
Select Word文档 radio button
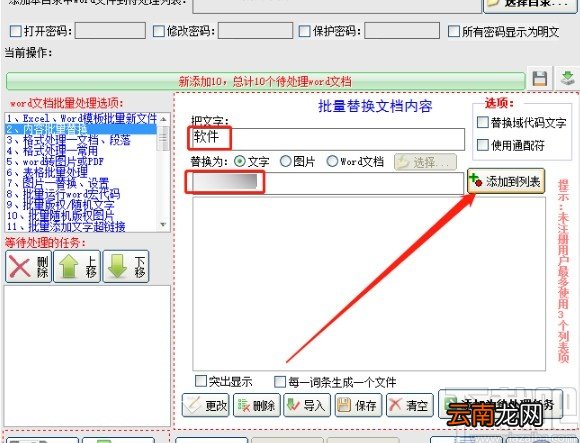coord(332,161)
